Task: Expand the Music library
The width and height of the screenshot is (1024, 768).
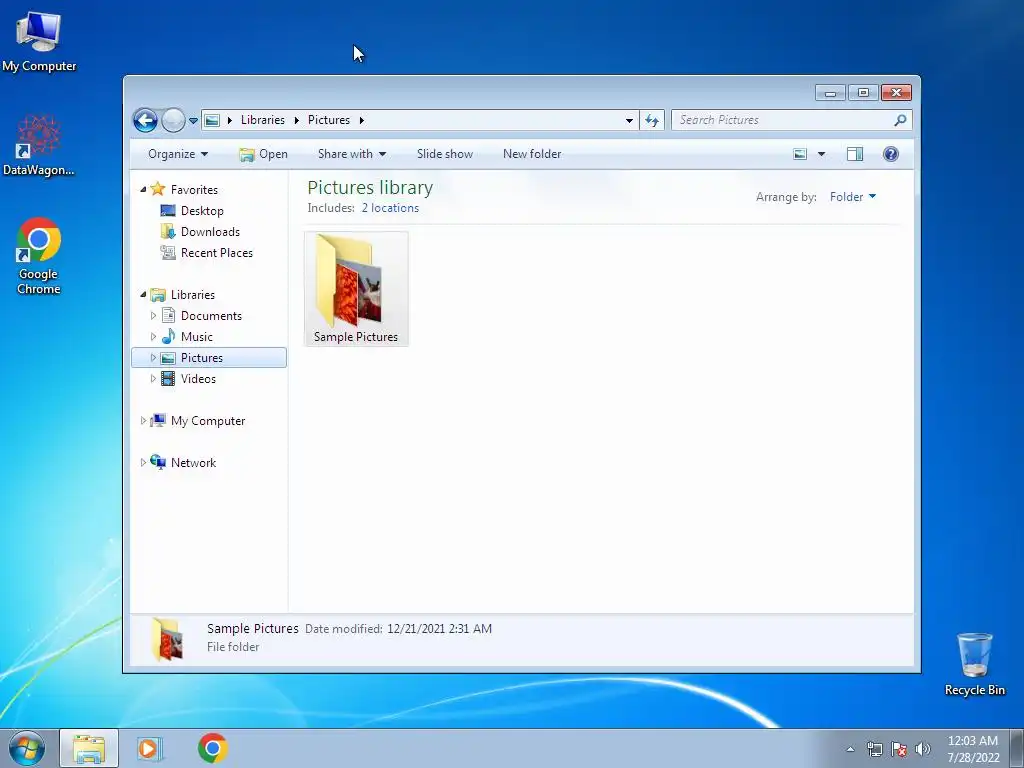Action: click(x=153, y=337)
